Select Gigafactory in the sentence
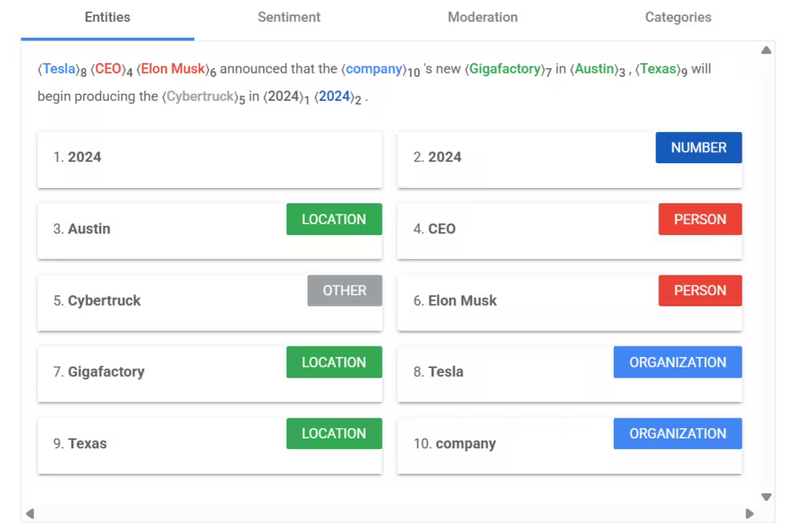The height and width of the screenshot is (529, 800). (x=505, y=69)
